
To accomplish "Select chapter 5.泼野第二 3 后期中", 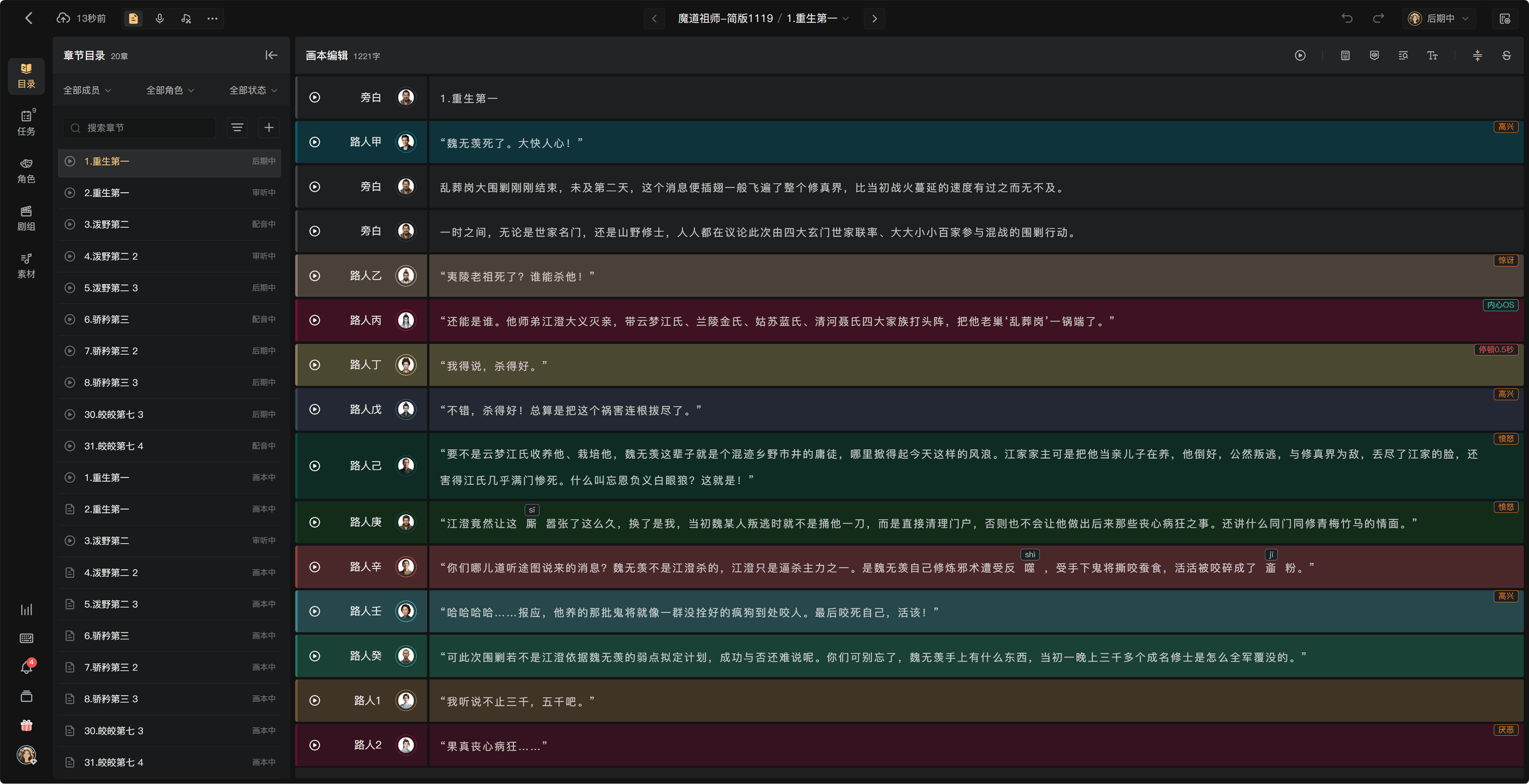I will click(x=169, y=288).
